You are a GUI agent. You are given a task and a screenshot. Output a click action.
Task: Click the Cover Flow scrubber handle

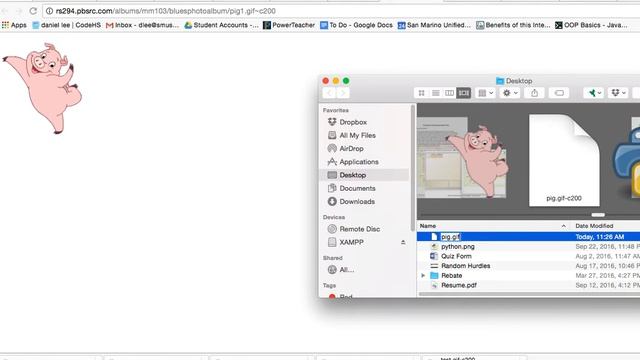tap(598, 215)
